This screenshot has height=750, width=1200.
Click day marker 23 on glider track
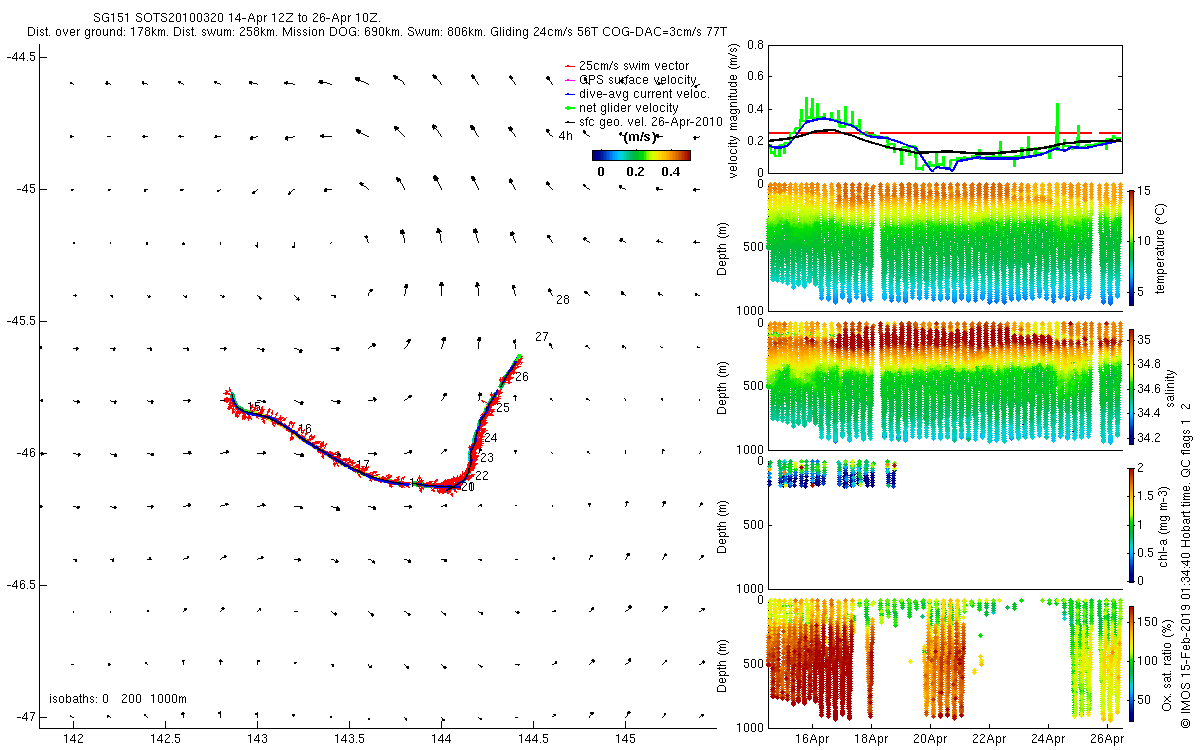pos(487,458)
